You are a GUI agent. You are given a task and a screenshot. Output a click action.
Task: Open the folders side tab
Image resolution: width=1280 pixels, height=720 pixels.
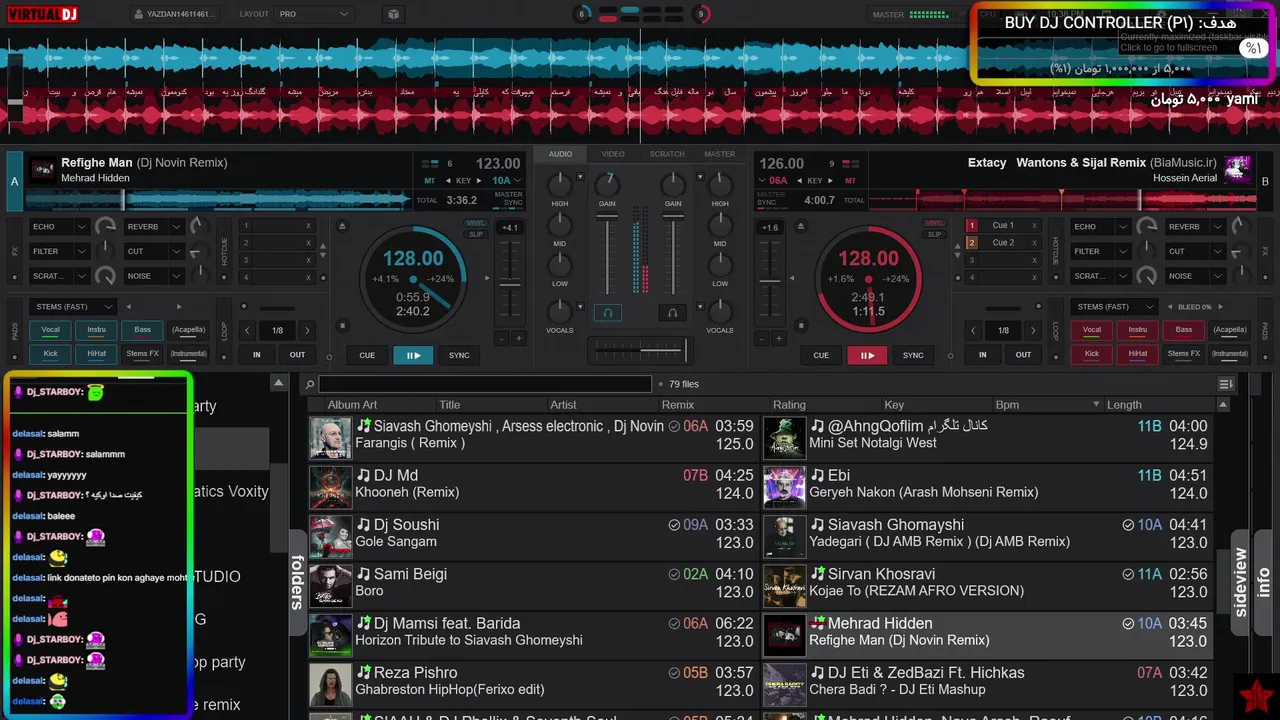[297, 582]
